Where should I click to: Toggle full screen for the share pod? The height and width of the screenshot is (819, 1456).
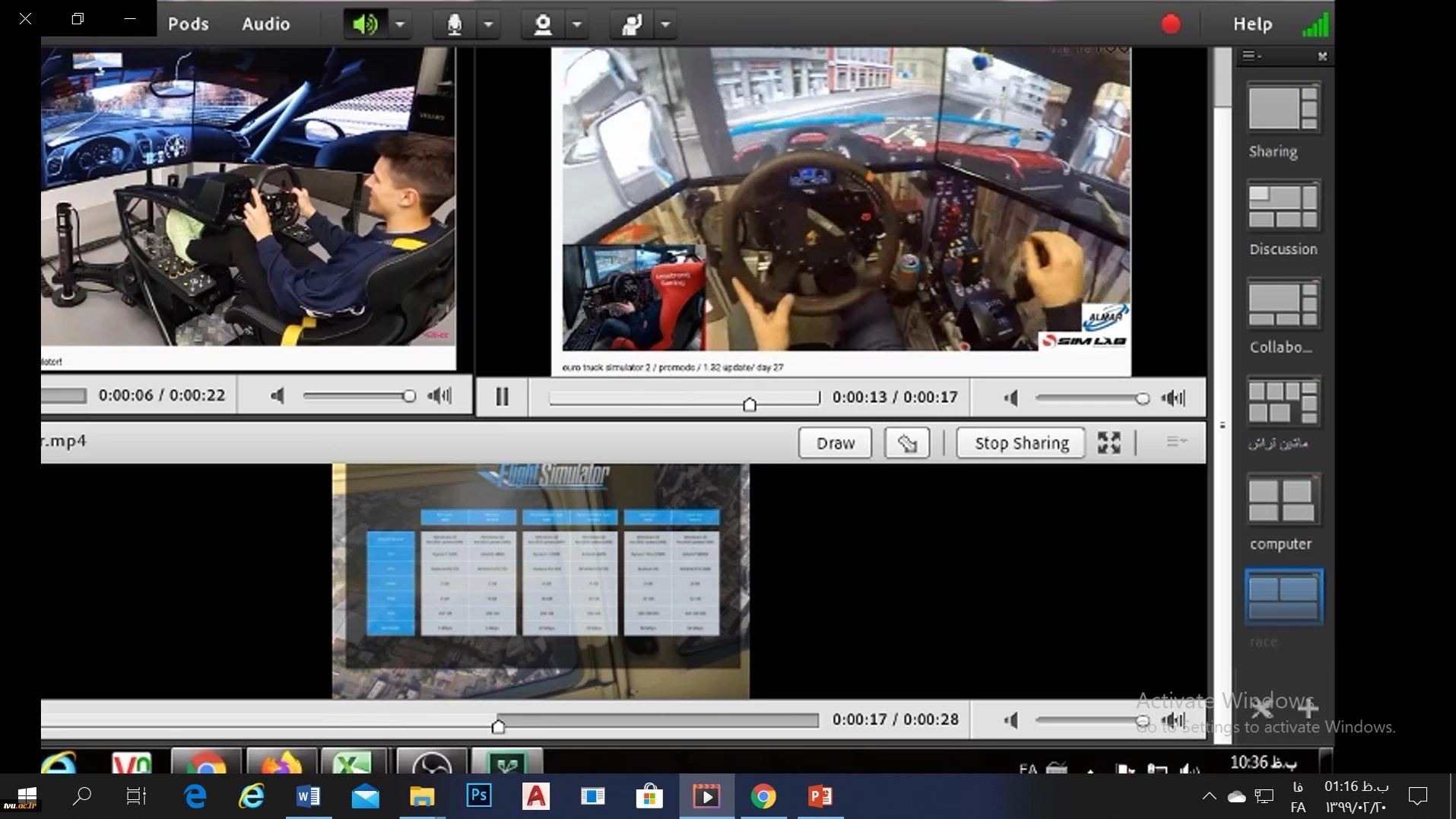1109,443
